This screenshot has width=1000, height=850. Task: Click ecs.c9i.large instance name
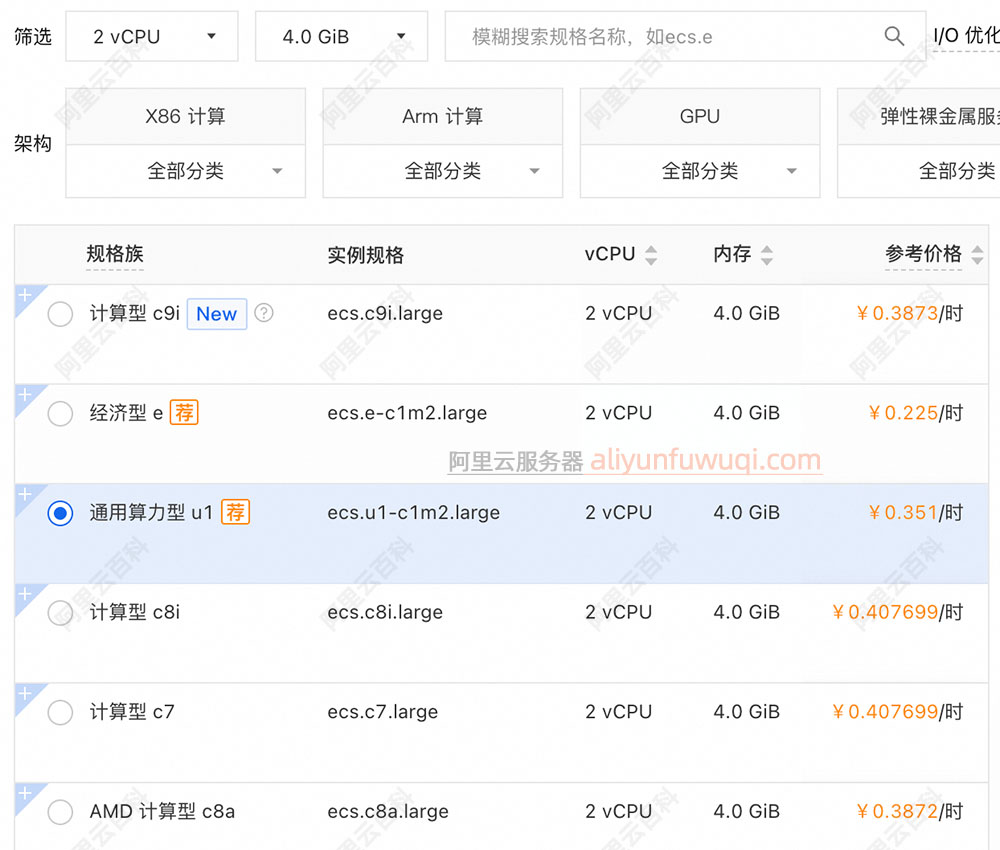(385, 313)
